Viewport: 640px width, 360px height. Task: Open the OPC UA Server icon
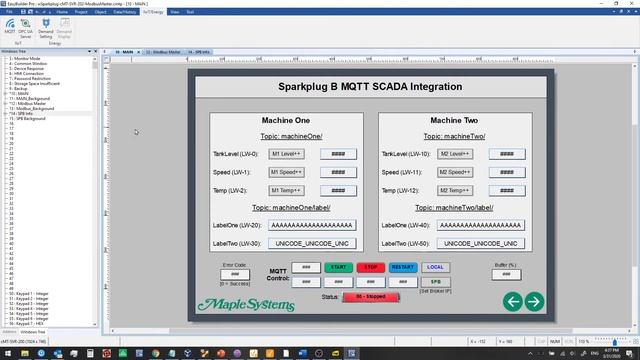[x=25, y=29]
